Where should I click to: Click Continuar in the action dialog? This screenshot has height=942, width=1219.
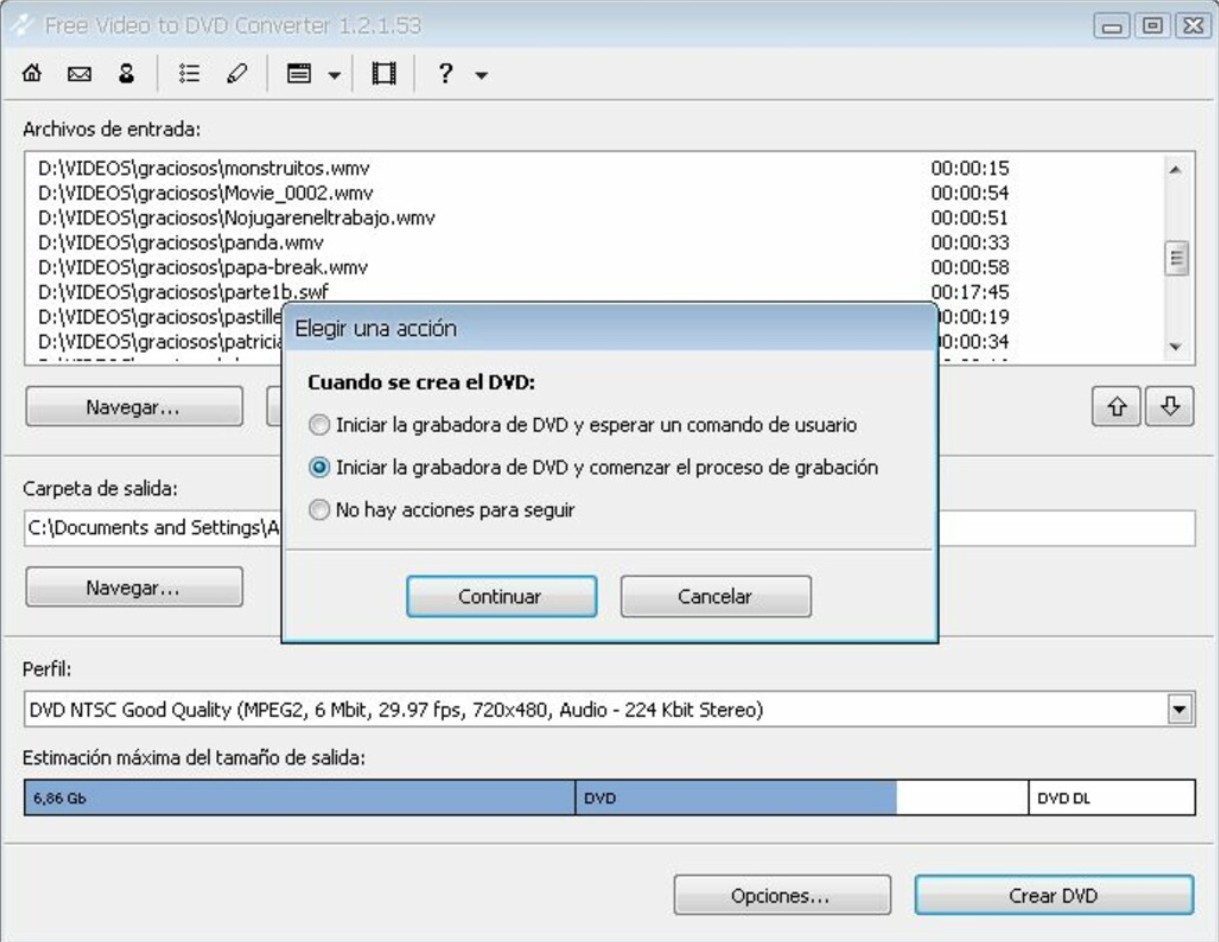point(500,596)
